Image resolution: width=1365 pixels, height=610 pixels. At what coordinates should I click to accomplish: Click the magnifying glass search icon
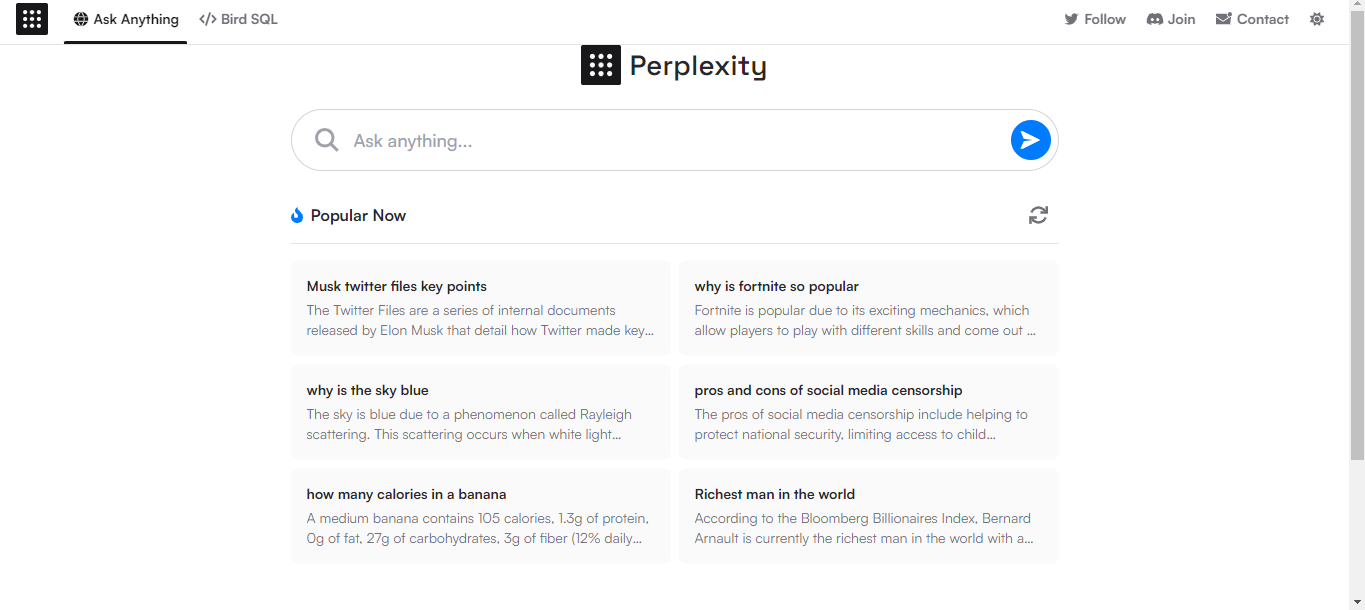click(326, 140)
